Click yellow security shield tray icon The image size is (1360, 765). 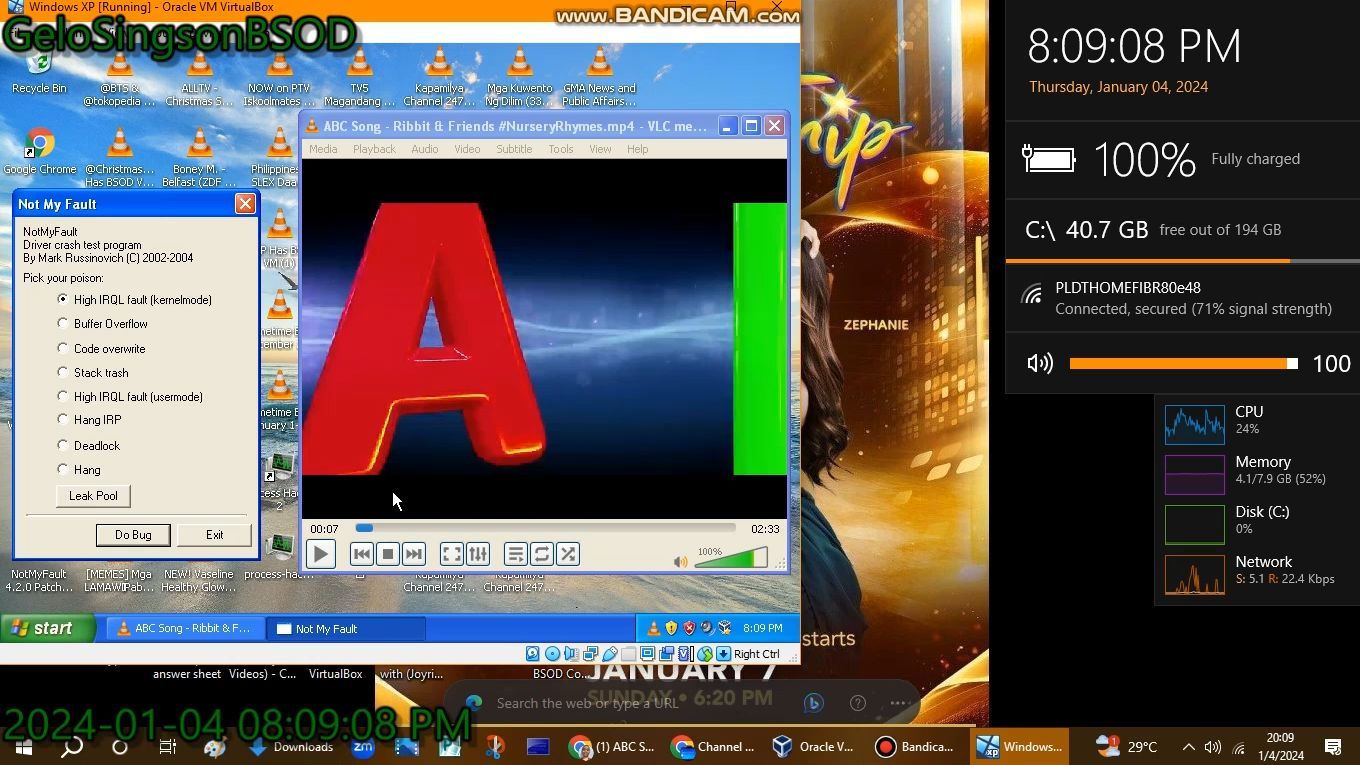671,628
